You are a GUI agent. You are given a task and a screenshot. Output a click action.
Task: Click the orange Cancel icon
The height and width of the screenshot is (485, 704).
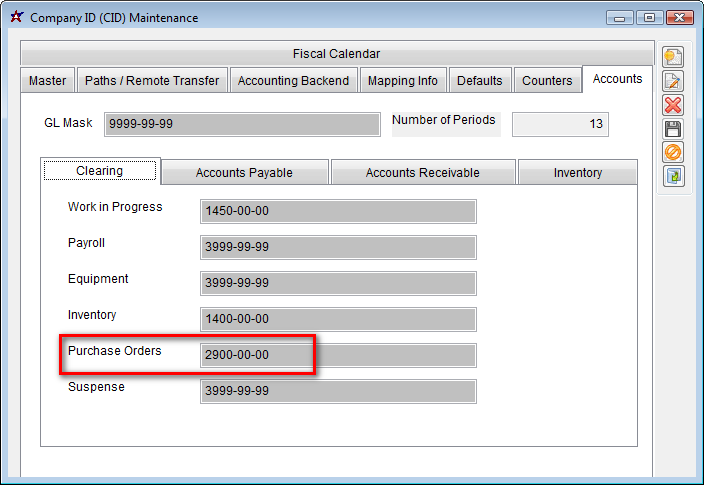[x=673, y=152]
